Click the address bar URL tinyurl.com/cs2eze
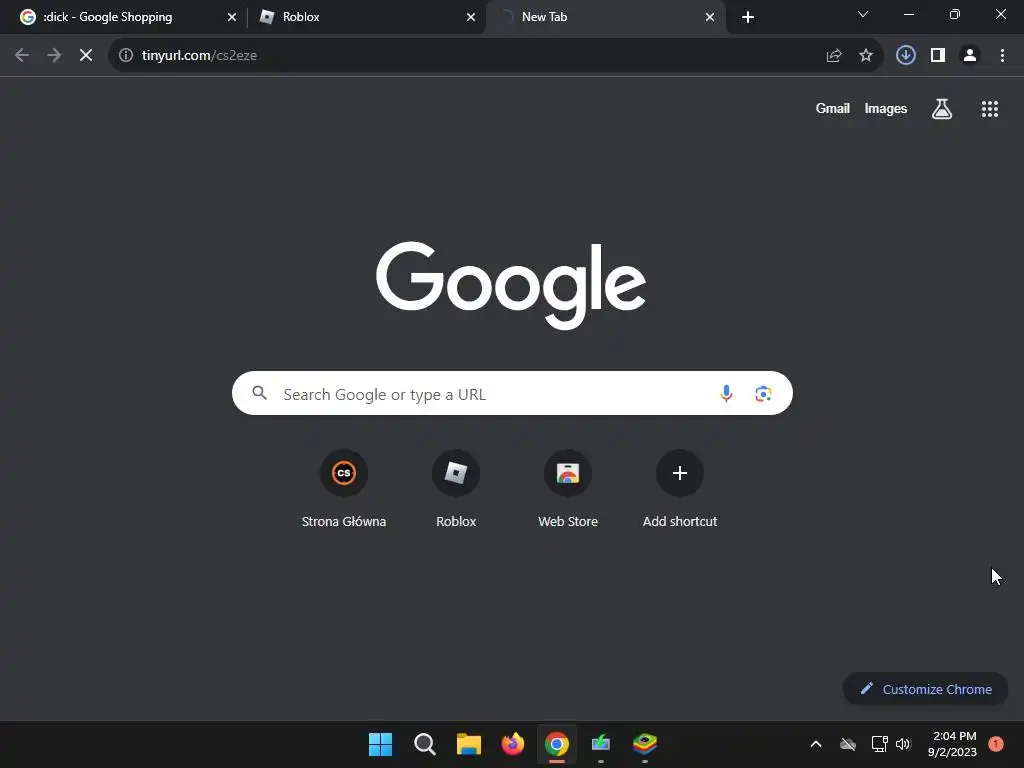The width and height of the screenshot is (1024, 768). (x=199, y=56)
